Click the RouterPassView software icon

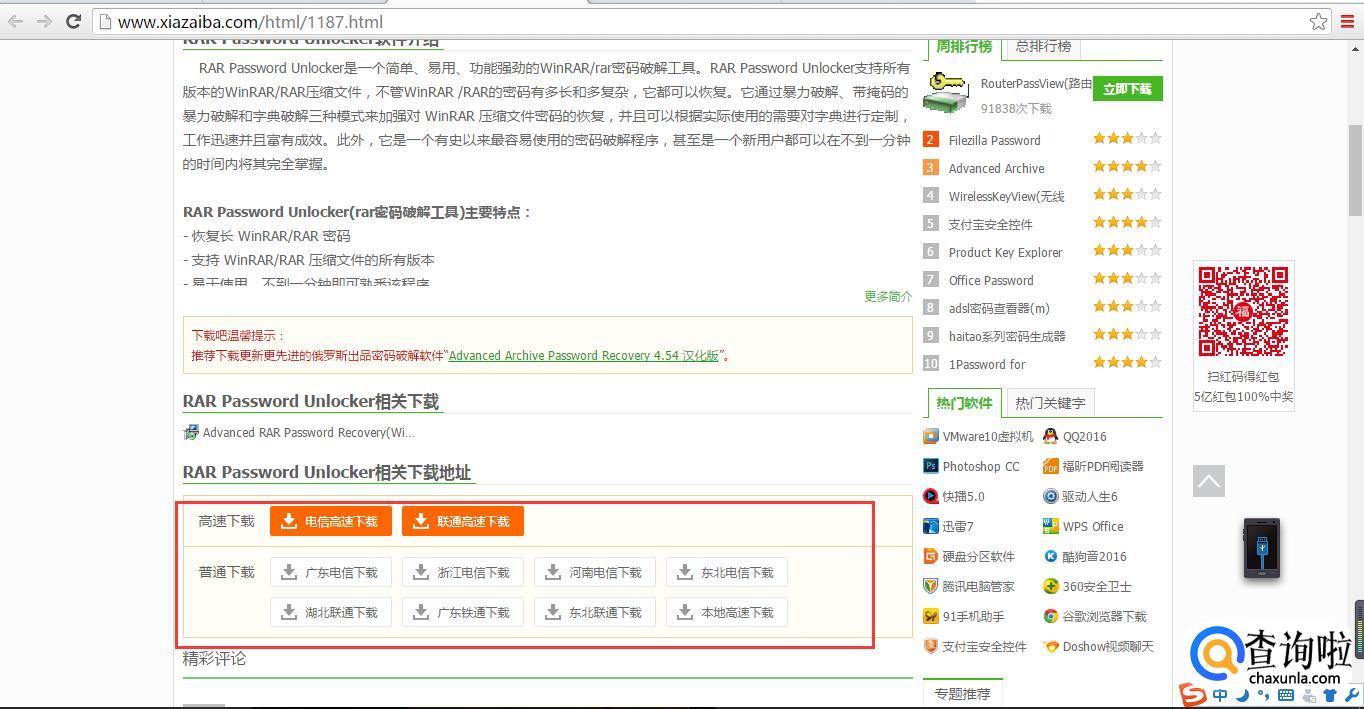(946, 92)
